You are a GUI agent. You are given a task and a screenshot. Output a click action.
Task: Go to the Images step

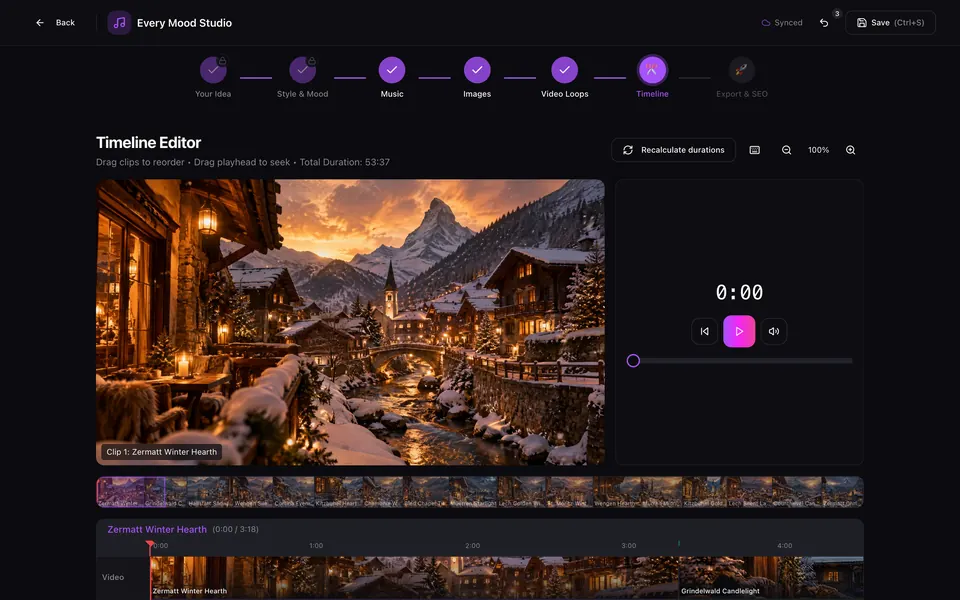pyautogui.click(x=477, y=77)
